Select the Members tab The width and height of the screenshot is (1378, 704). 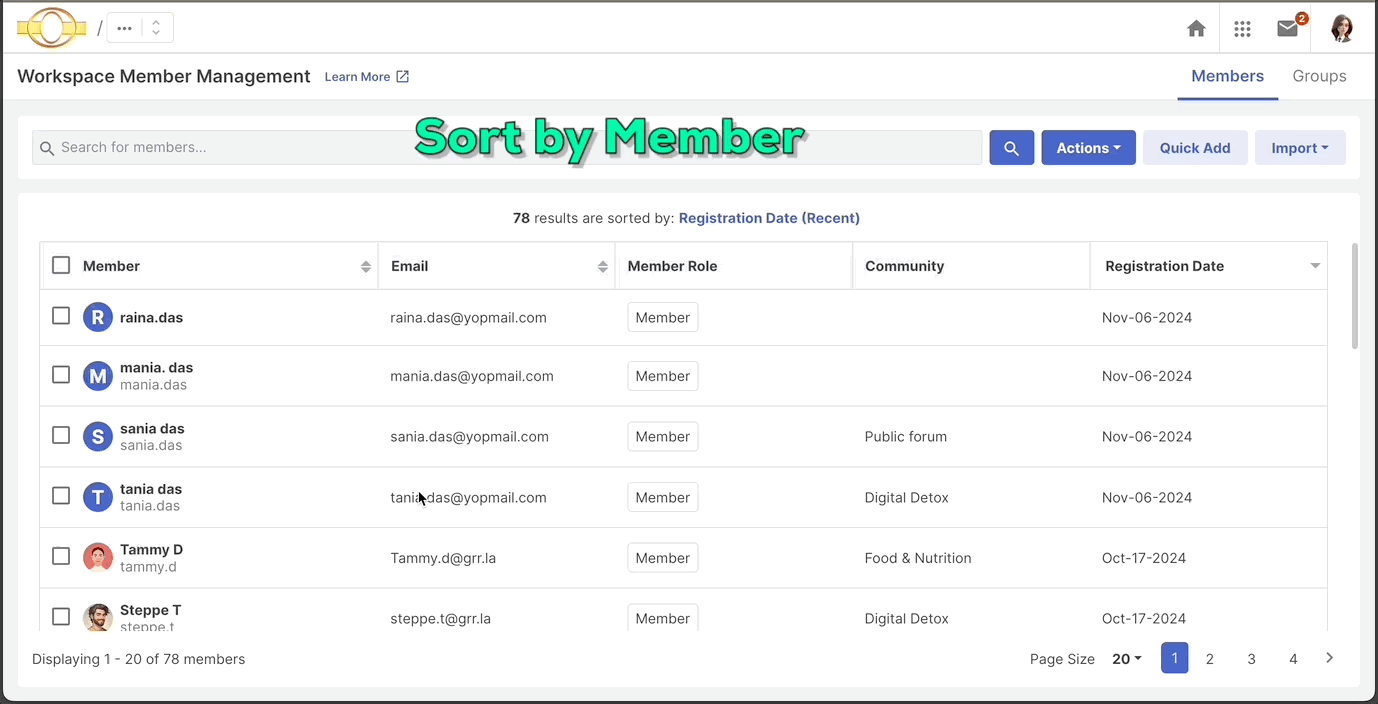[x=1227, y=76]
